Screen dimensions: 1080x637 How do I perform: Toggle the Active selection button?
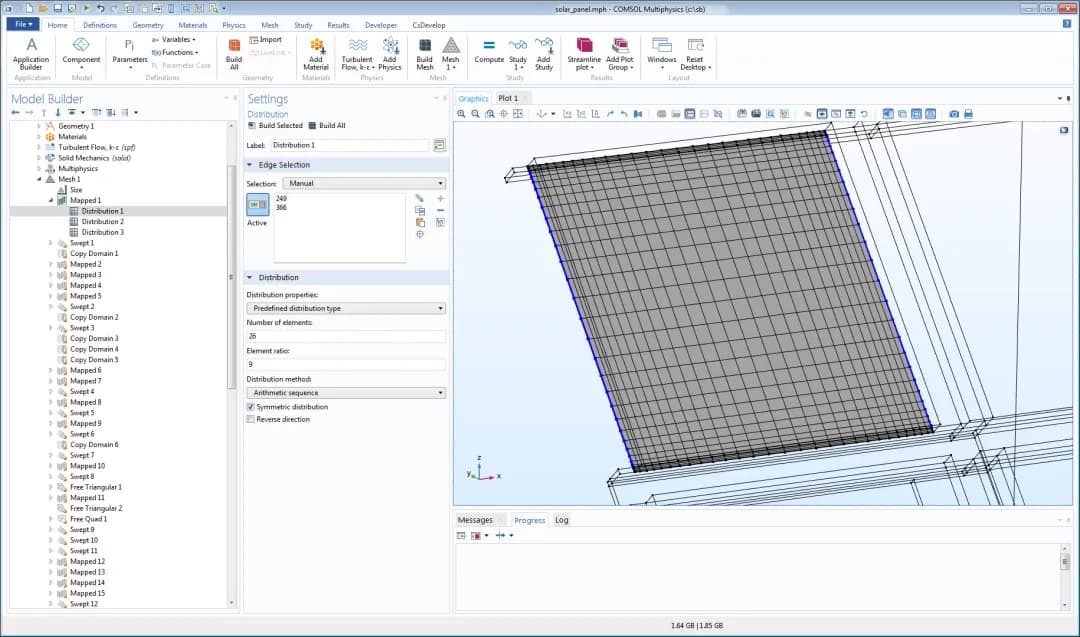click(257, 205)
